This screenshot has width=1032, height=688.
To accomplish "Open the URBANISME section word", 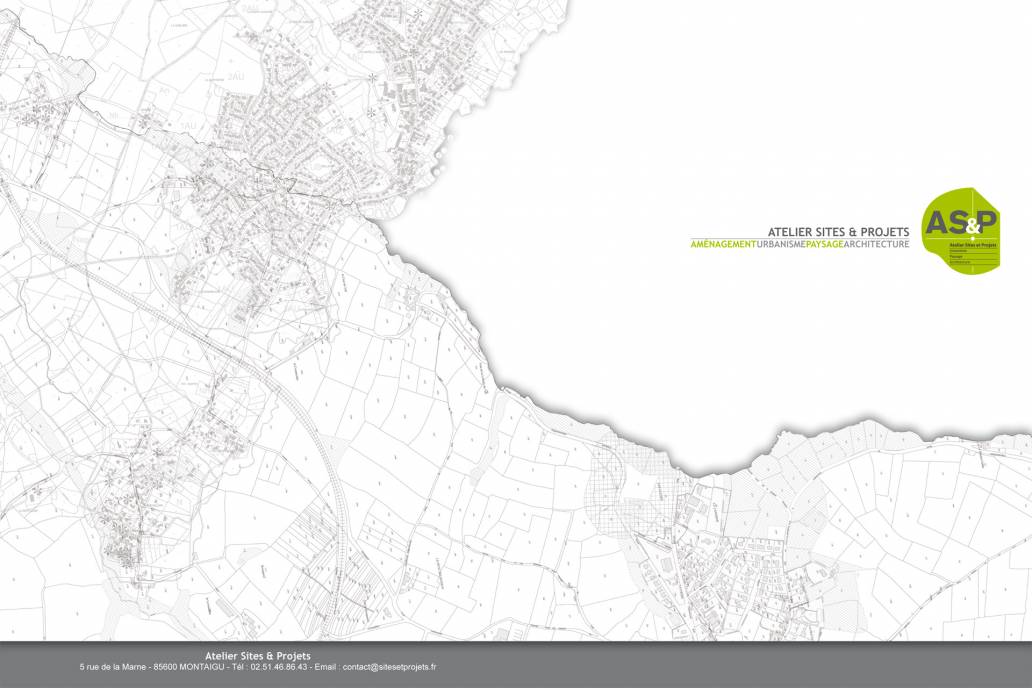I will (x=781, y=245).
